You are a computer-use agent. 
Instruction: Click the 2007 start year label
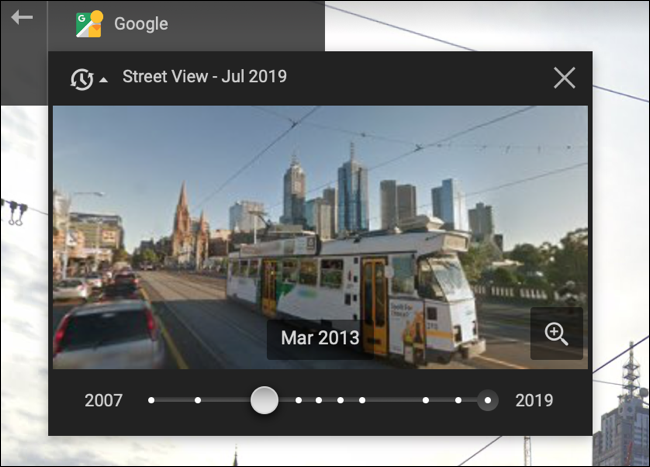pyautogui.click(x=104, y=400)
